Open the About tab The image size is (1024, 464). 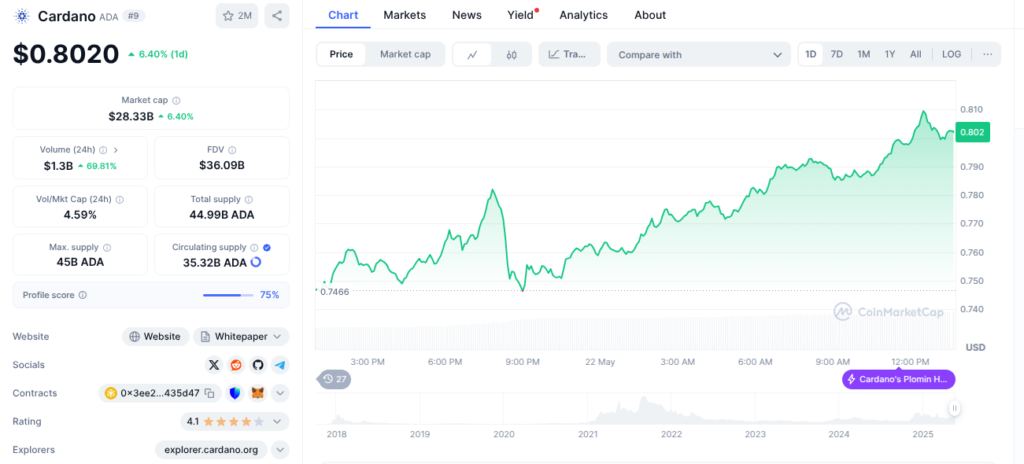pos(650,14)
